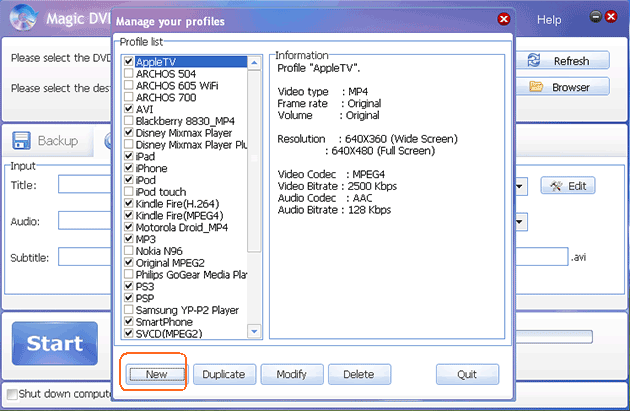Select Motorola Droid_MP4 profile
Image resolution: width=630 pixels, height=411 pixels.
182,227
